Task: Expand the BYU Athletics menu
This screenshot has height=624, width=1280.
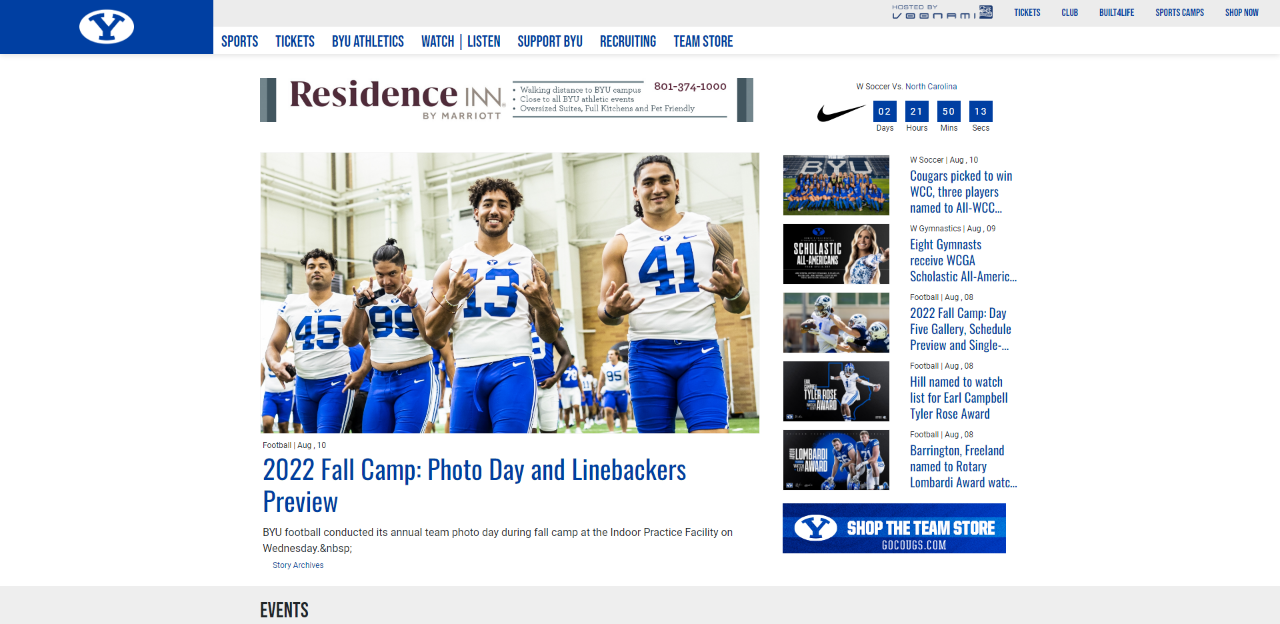Action: click(368, 41)
